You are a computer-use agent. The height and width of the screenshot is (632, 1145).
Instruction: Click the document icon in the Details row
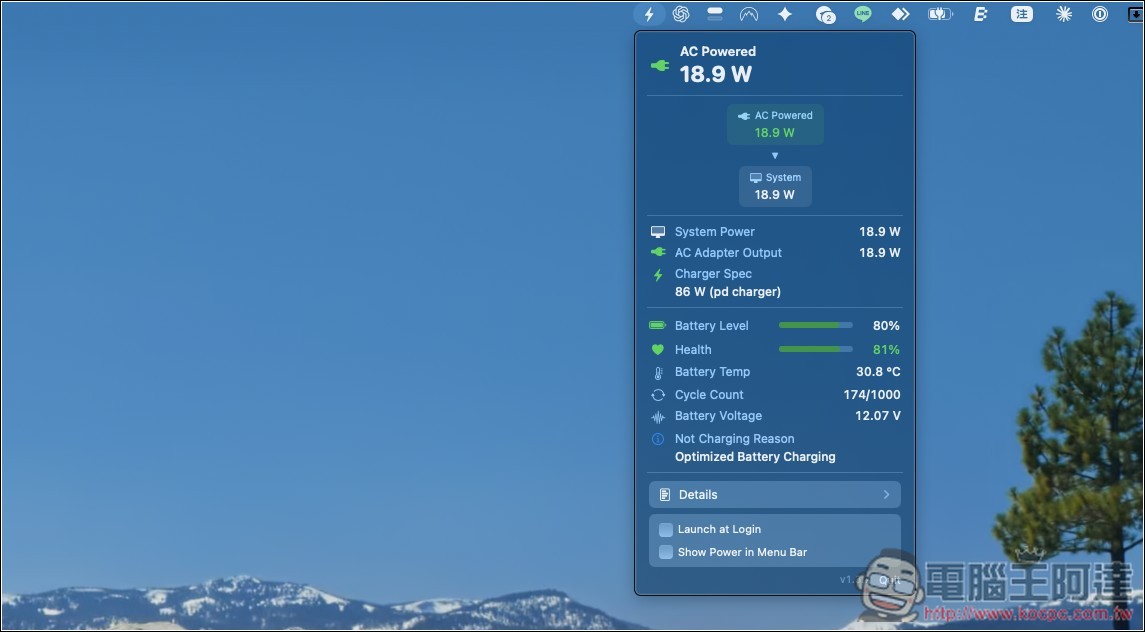pos(665,495)
